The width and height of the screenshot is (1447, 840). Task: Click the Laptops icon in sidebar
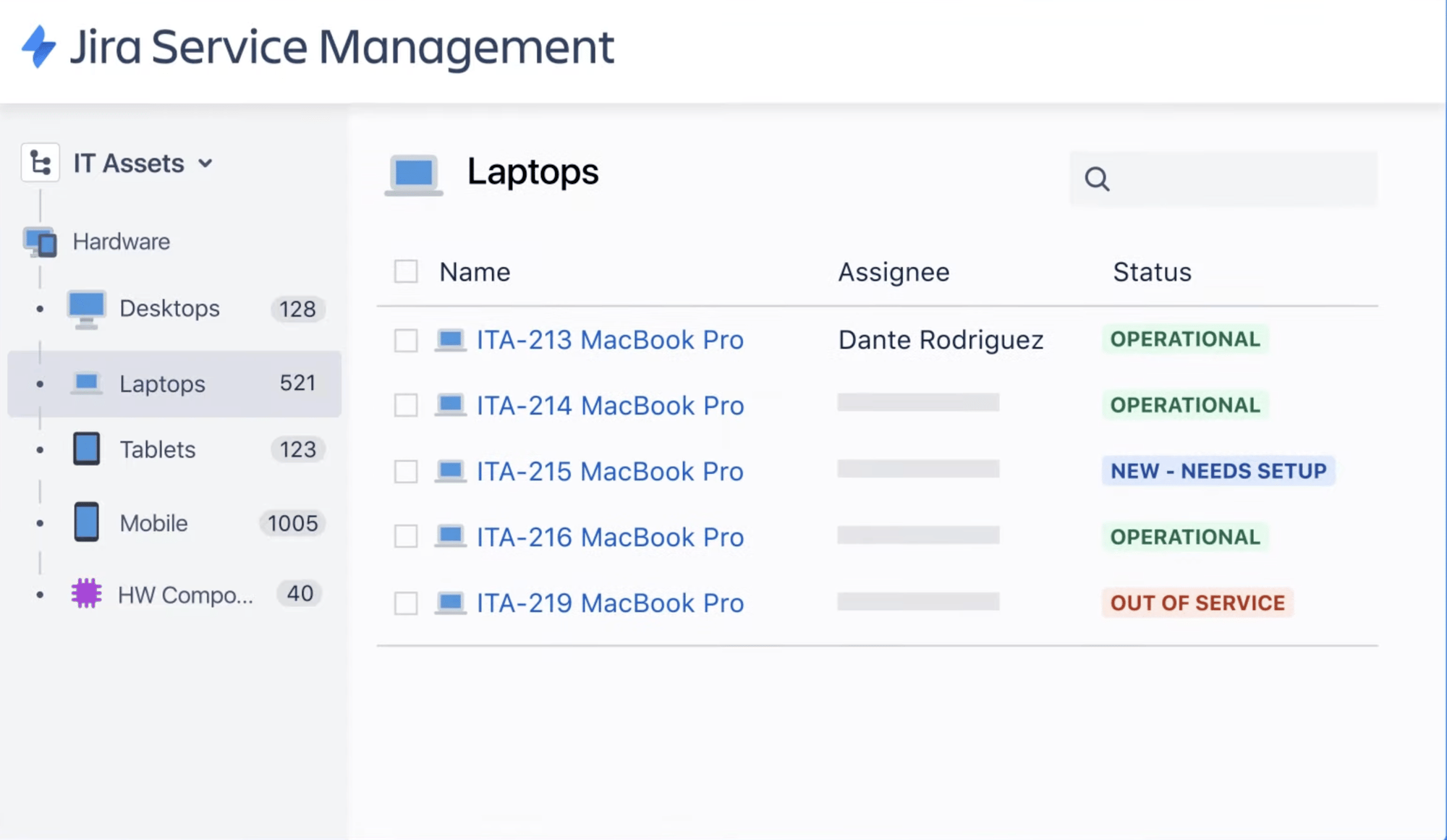(x=86, y=383)
